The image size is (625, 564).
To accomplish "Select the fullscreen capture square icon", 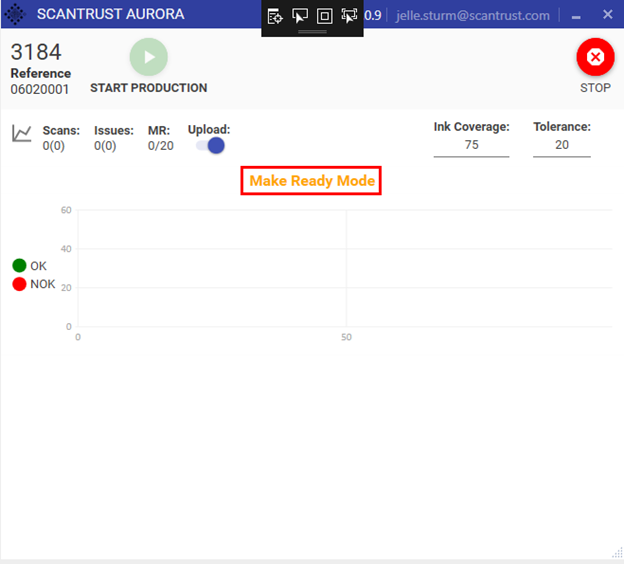I will (x=324, y=16).
